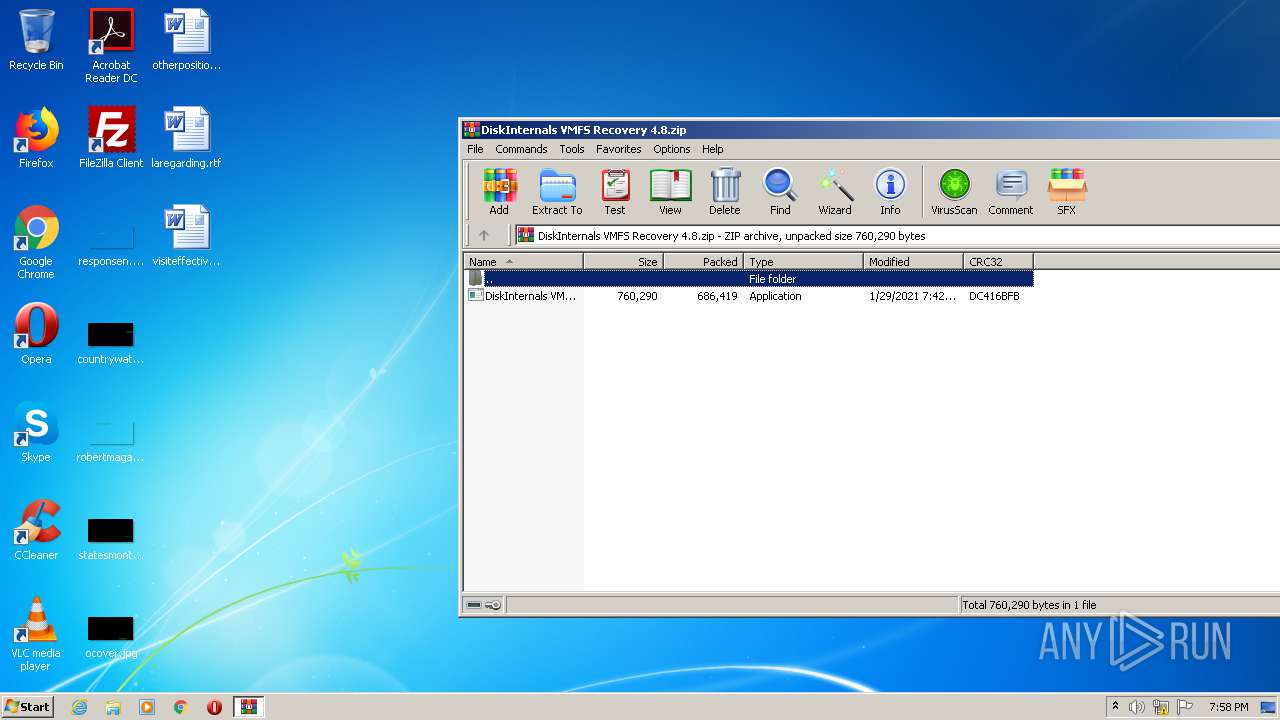
Task: Open Windows Explorer from taskbar
Action: [x=113, y=707]
